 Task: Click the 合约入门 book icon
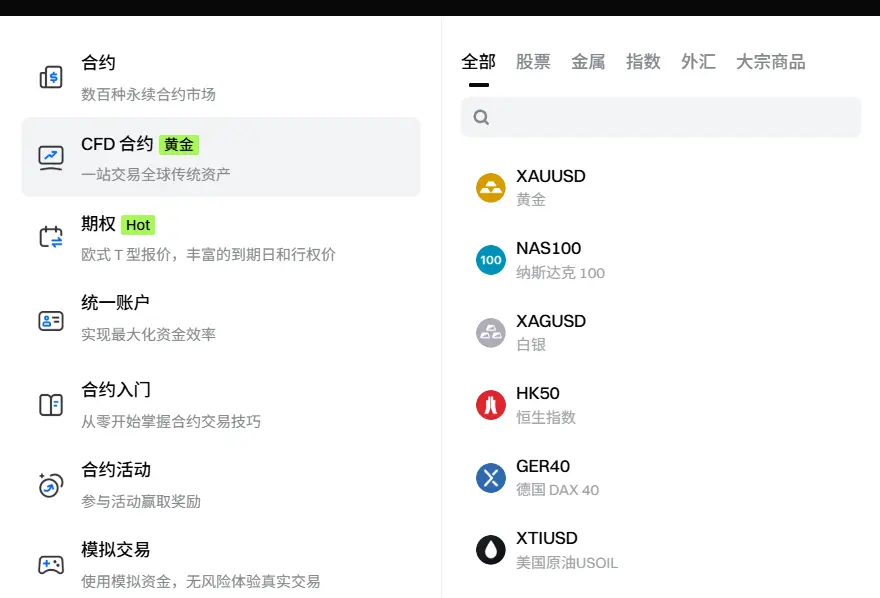tap(51, 404)
